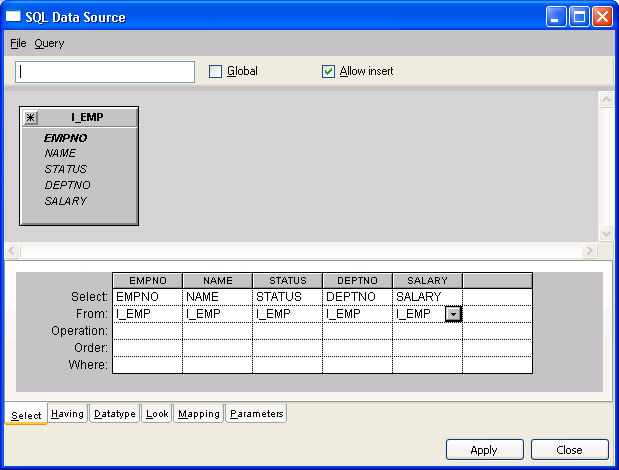Select the EMPNO field in I_EMP table
Viewport: 619px width, 470px height.
pyautogui.click(x=66, y=137)
